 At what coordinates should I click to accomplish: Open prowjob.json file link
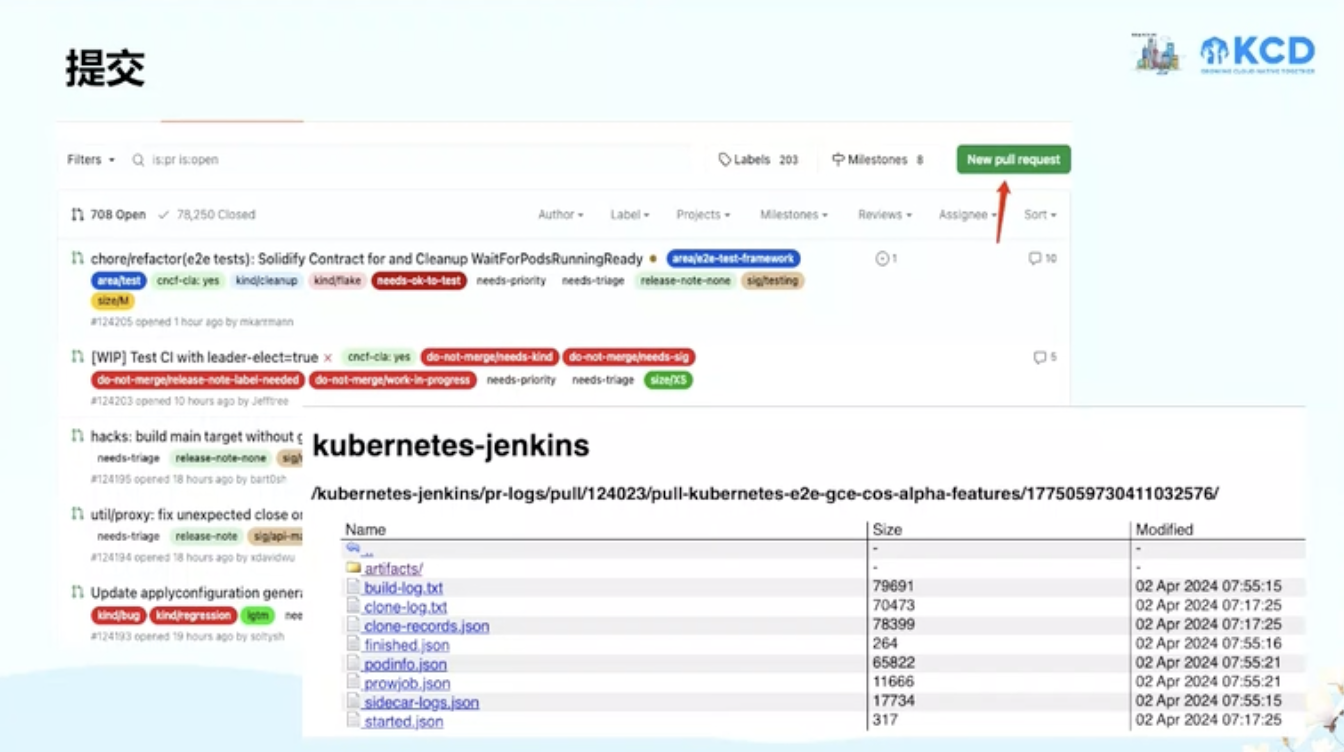click(407, 683)
